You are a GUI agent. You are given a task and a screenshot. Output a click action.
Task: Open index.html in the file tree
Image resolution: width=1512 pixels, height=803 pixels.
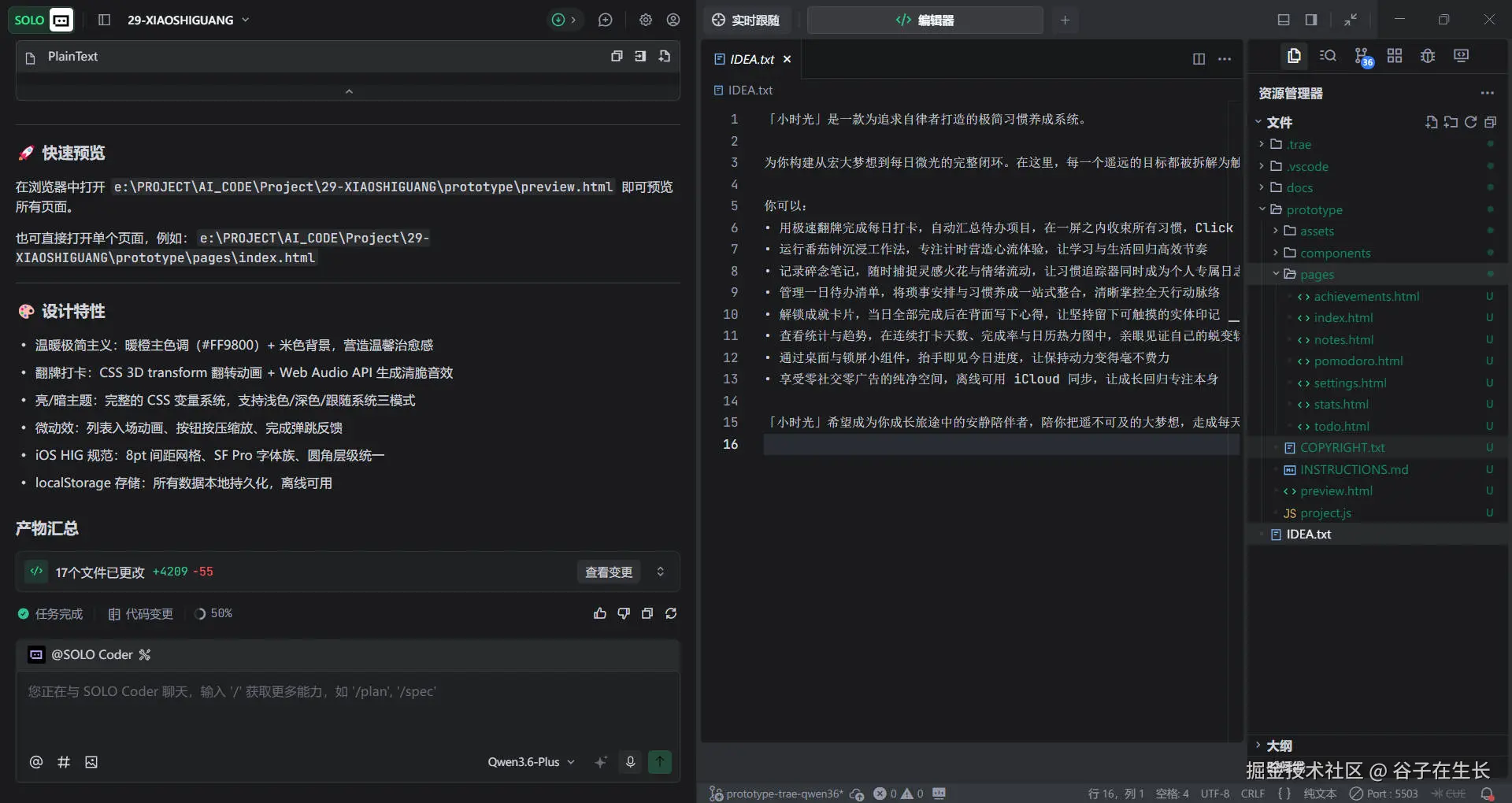(1343, 317)
